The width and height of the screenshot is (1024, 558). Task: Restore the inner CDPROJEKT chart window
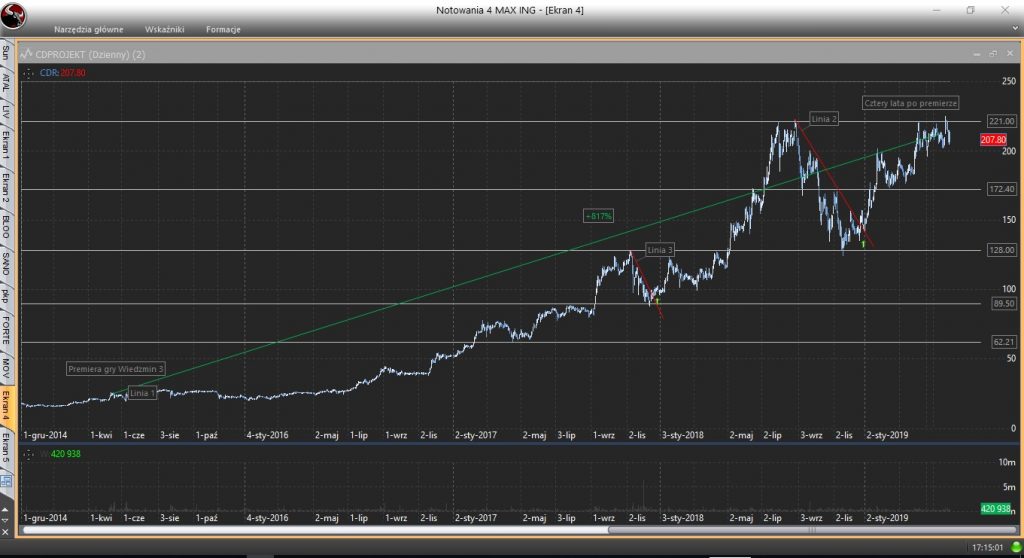993,52
